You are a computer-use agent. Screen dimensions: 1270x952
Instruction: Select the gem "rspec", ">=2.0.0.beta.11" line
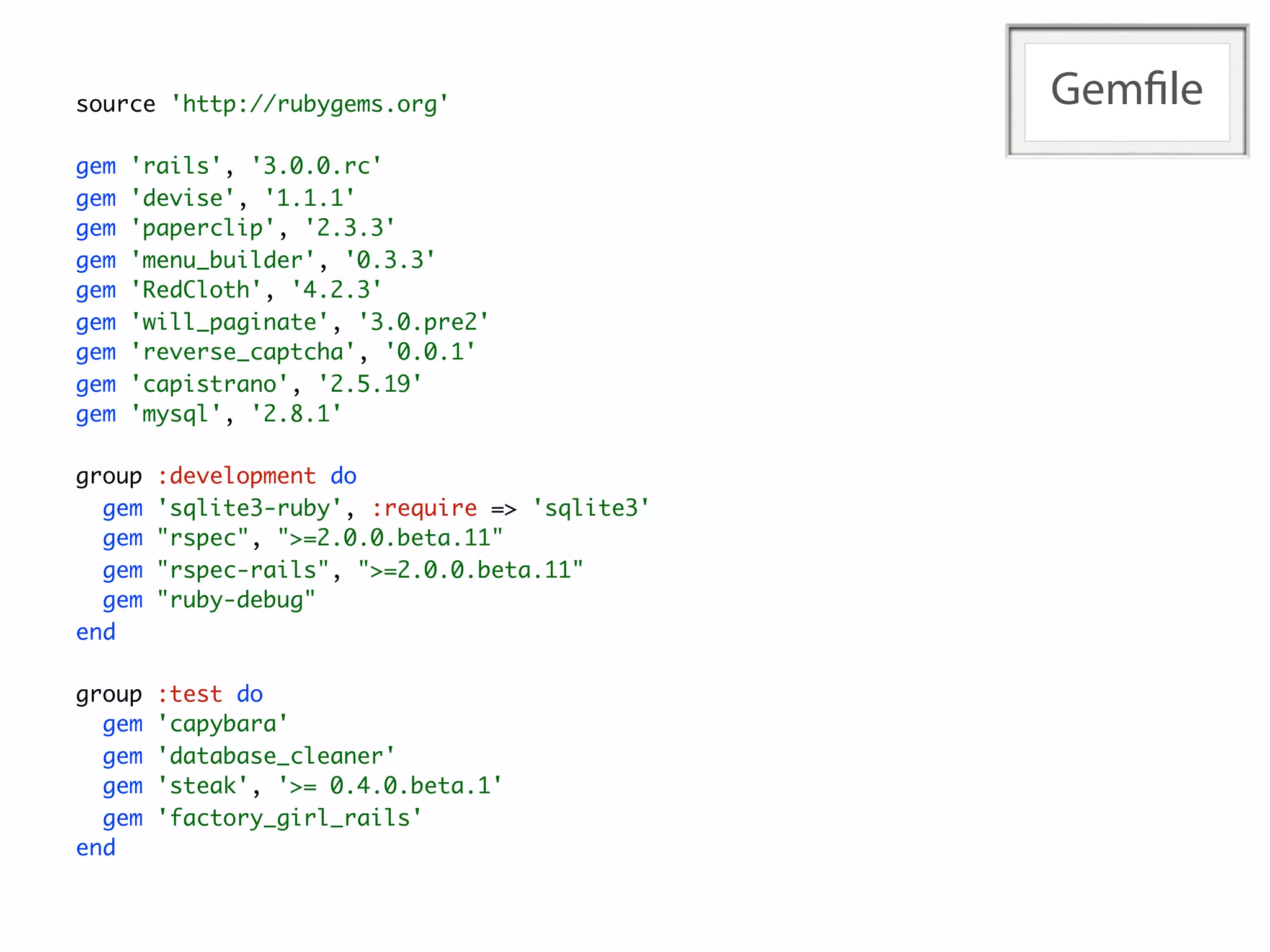[x=303, y=538]
